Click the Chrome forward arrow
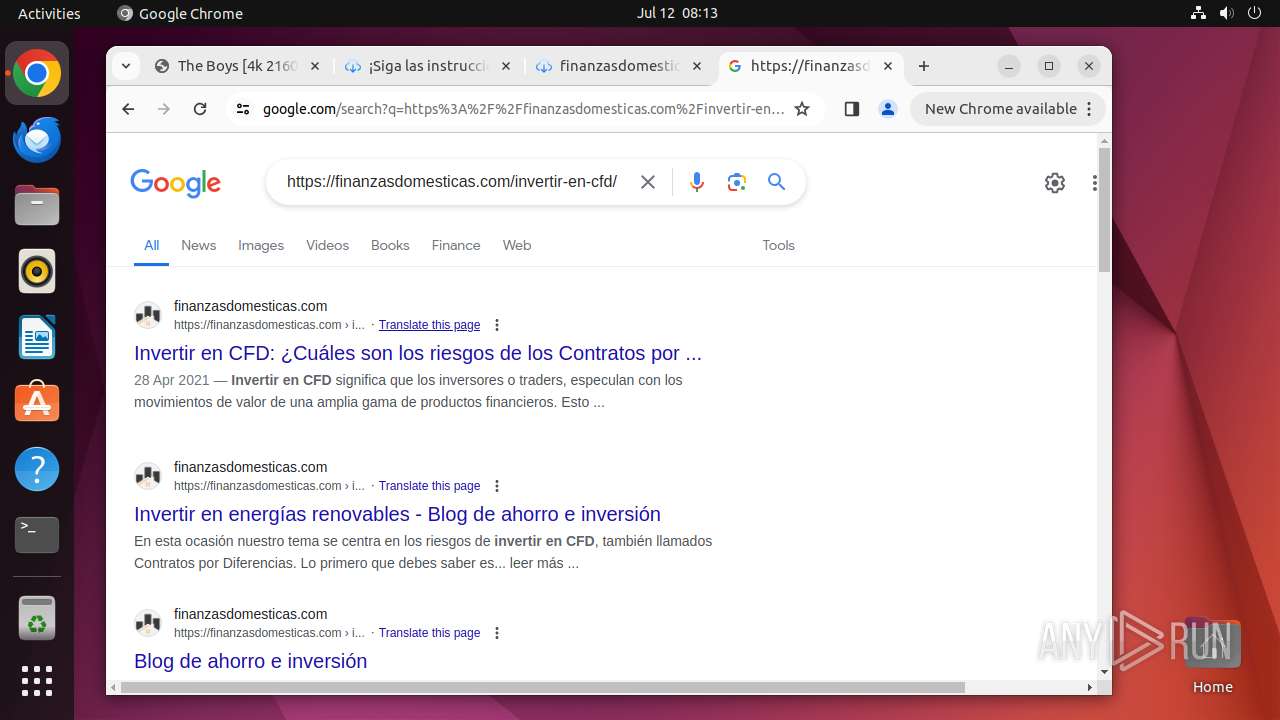The width and height of the screenshot is (1280, 720). [x=164, y=109]
